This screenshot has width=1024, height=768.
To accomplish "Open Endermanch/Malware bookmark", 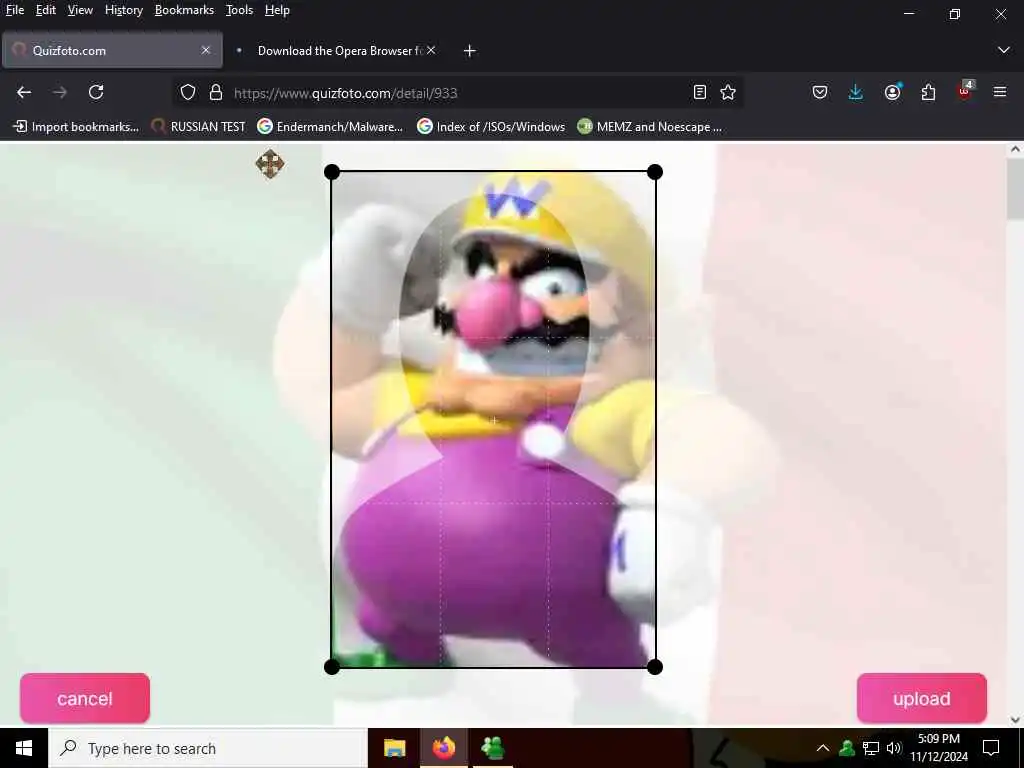I will coord(330,127).
